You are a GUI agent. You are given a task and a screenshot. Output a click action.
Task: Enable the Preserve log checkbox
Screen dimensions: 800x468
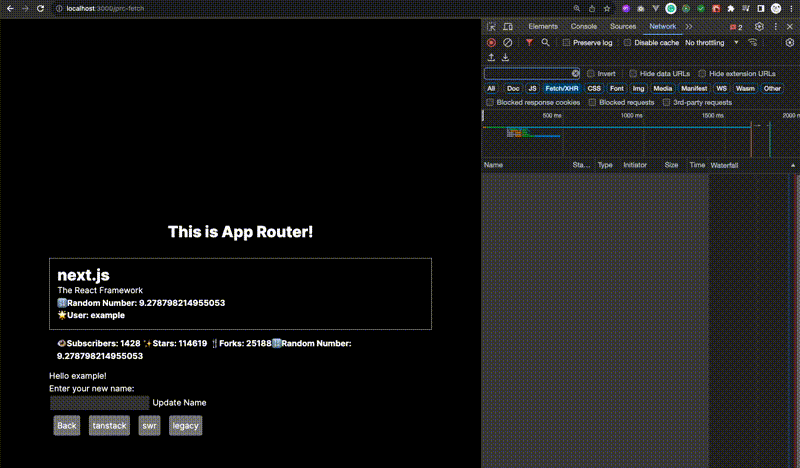coord(566,43)
